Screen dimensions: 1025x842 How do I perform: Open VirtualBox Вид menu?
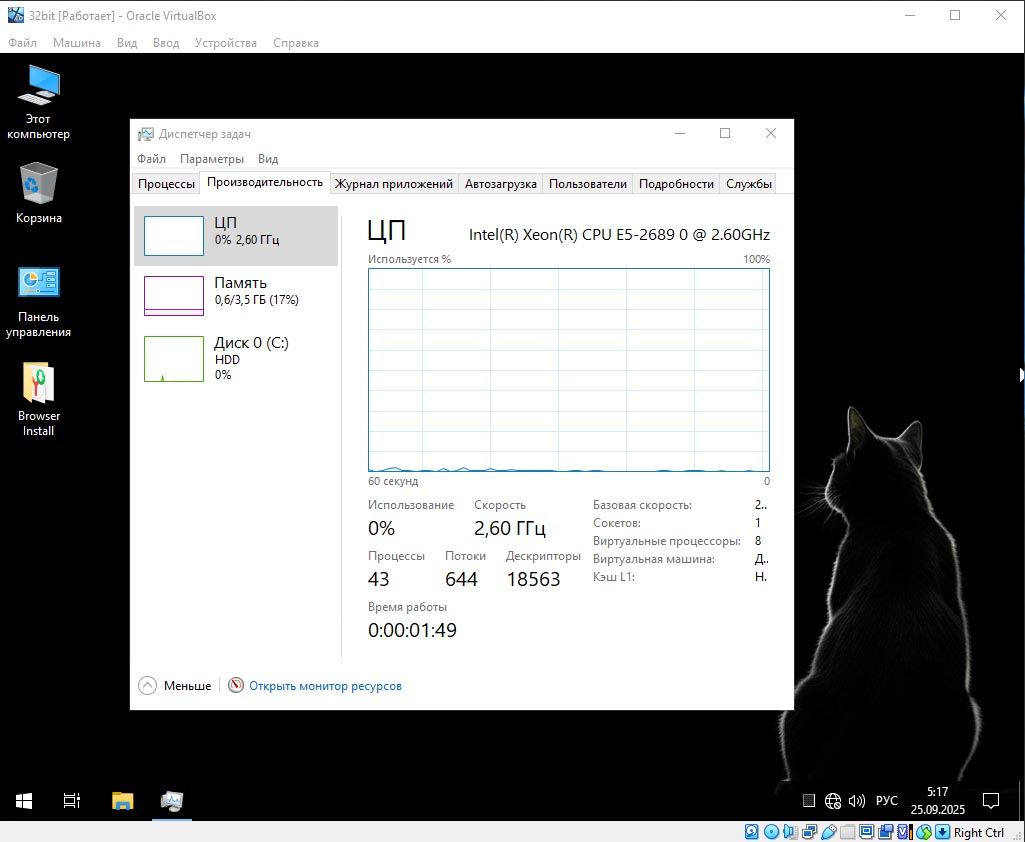127,42
